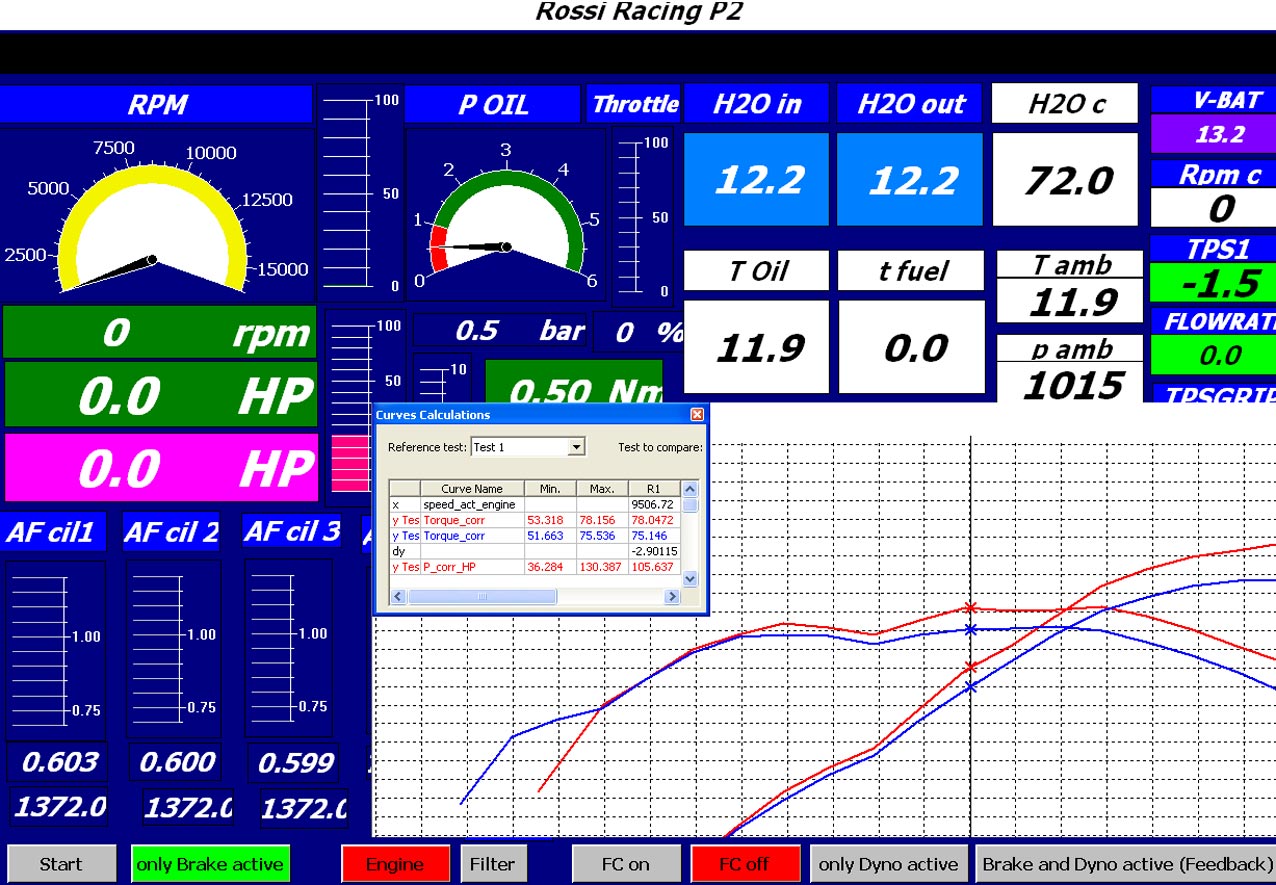Select the speed_act_engine row
The width and height of the screenshot is (1276, 885).
coord(535,505)
